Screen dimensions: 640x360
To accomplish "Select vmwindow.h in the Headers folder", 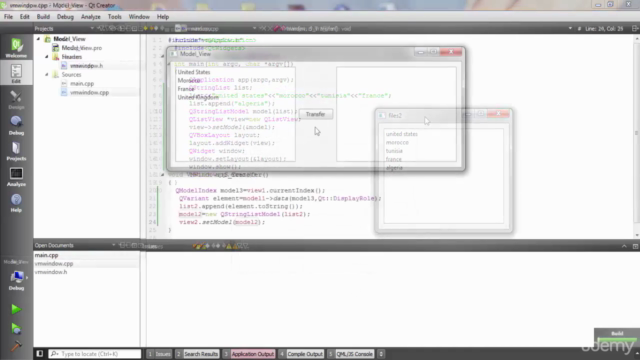I will pyautogui.click(x=86, y=66).
